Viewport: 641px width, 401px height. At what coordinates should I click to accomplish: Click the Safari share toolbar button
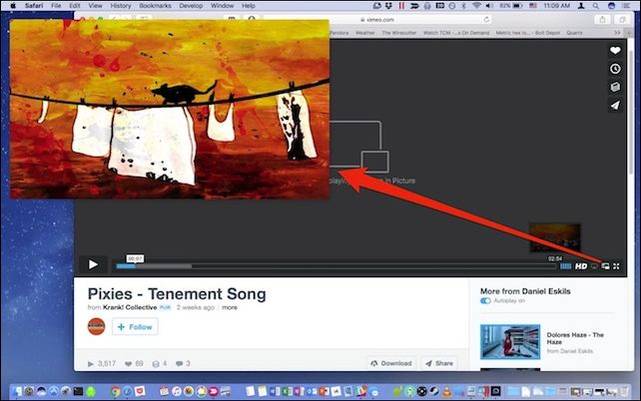602,20
